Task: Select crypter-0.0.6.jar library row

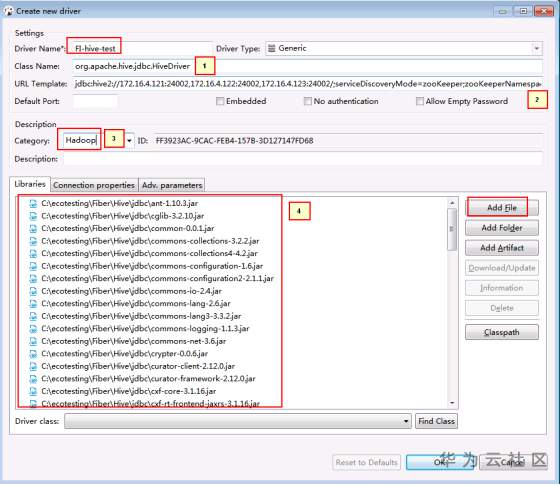Action: click(124, 354)
